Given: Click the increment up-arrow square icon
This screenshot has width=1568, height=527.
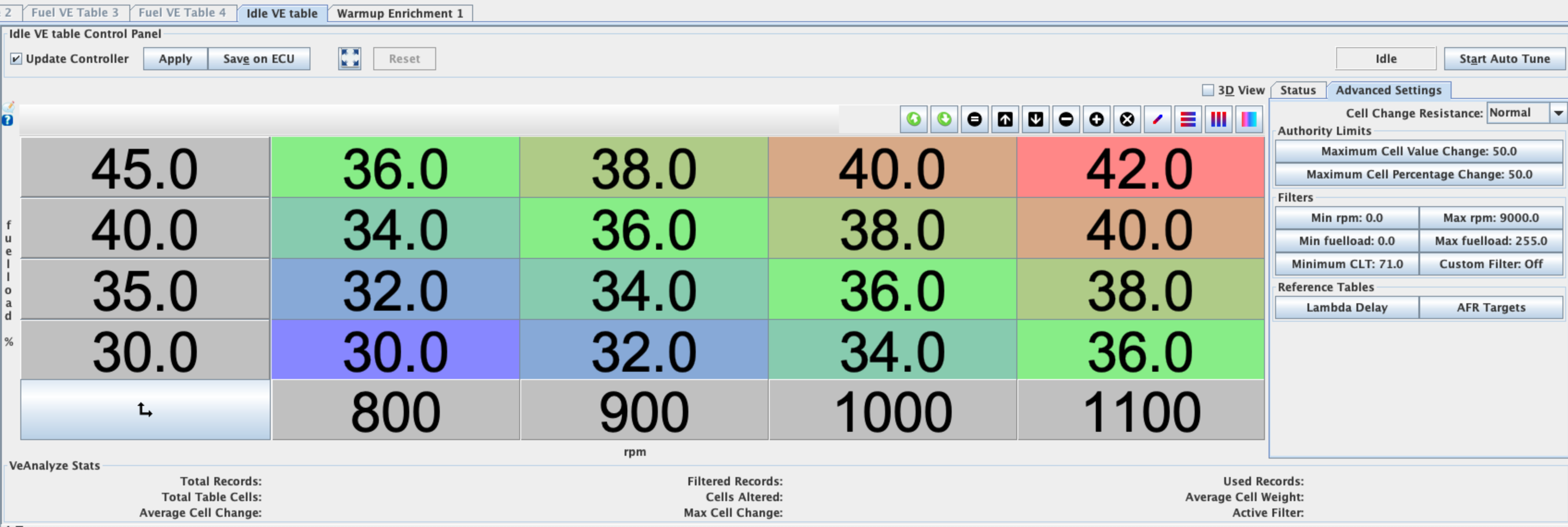Looking at the screenshot, I should click(1005, 119).
